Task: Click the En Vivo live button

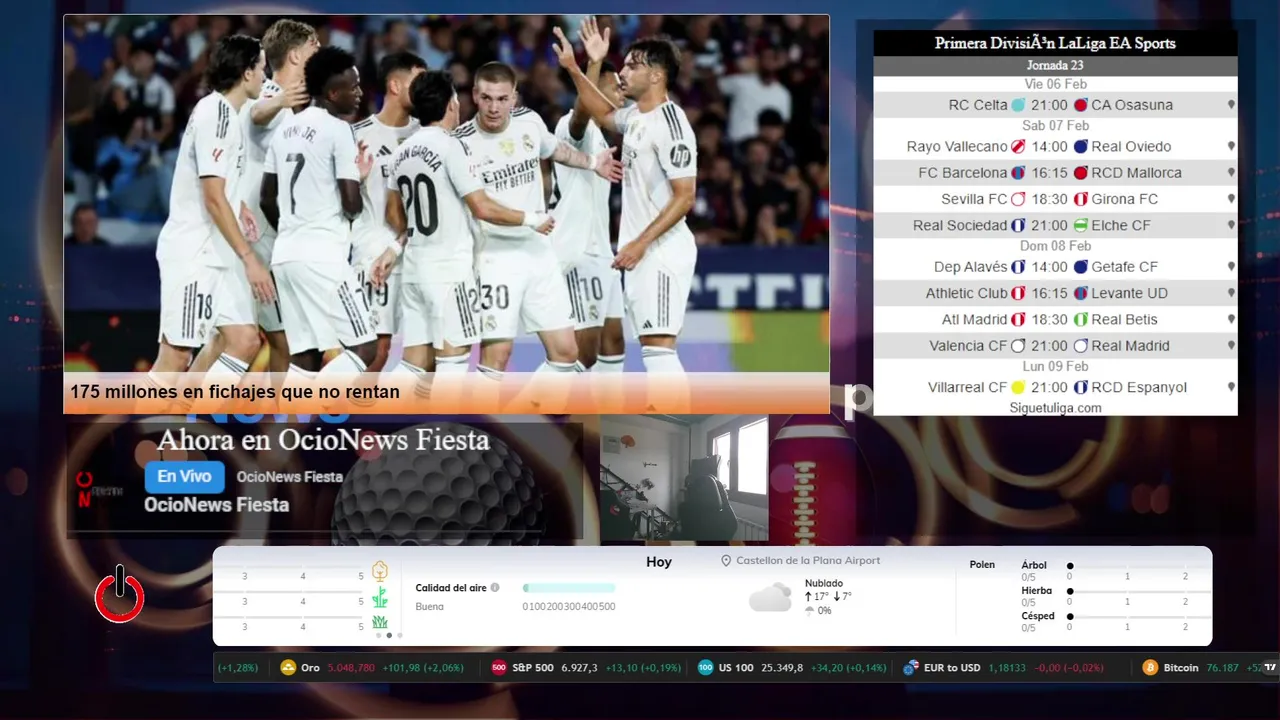Action: [185, 477]
